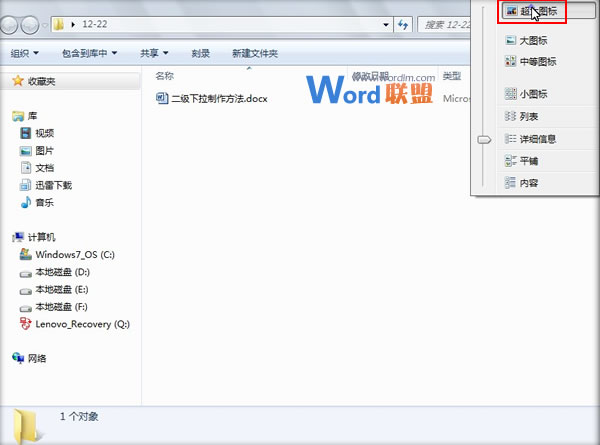Open Include in library (包含到库中) dropdown
The image size is (600, 445).
[90, 53]
